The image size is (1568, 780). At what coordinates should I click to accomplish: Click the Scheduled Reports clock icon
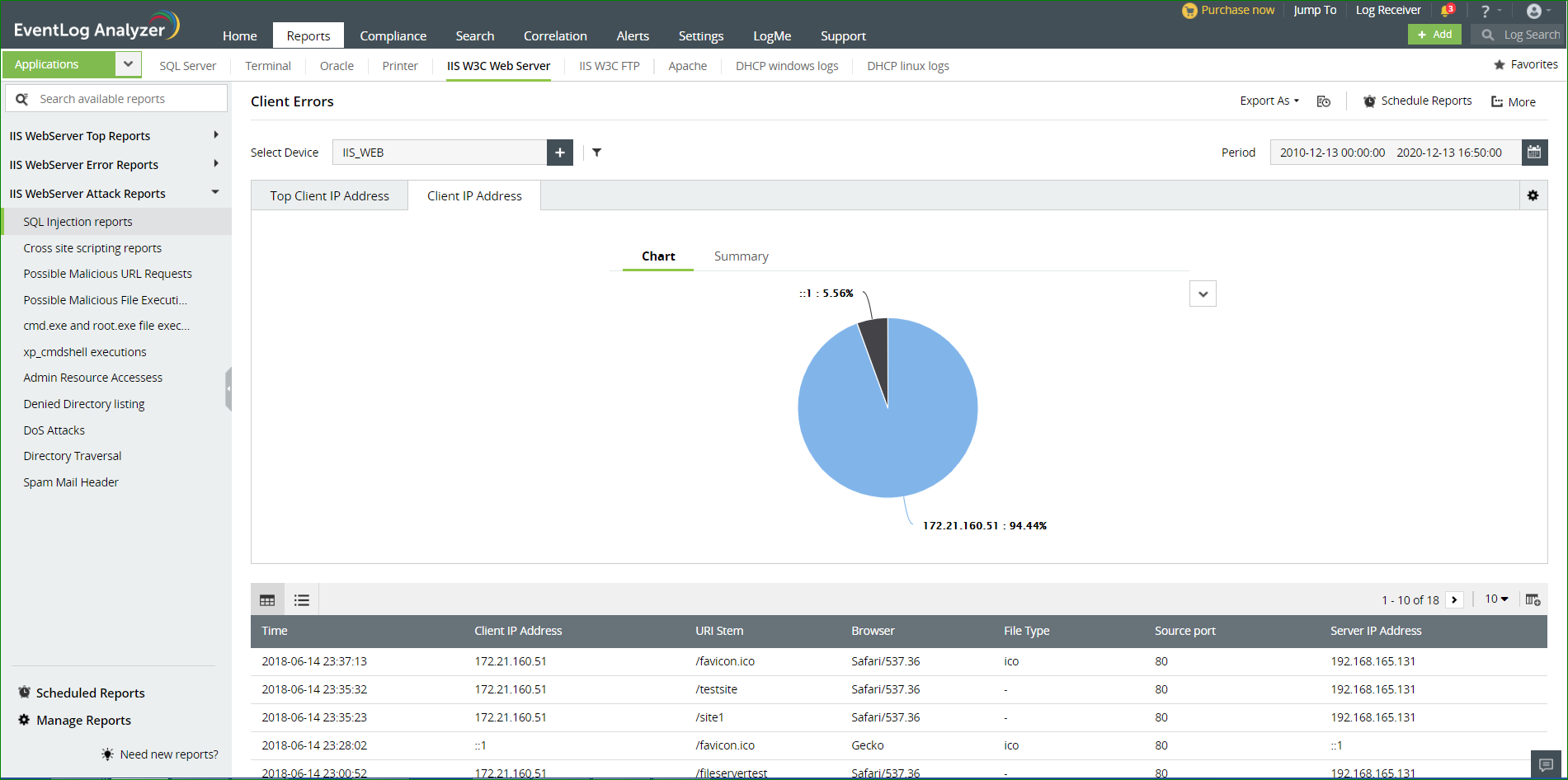25,693
